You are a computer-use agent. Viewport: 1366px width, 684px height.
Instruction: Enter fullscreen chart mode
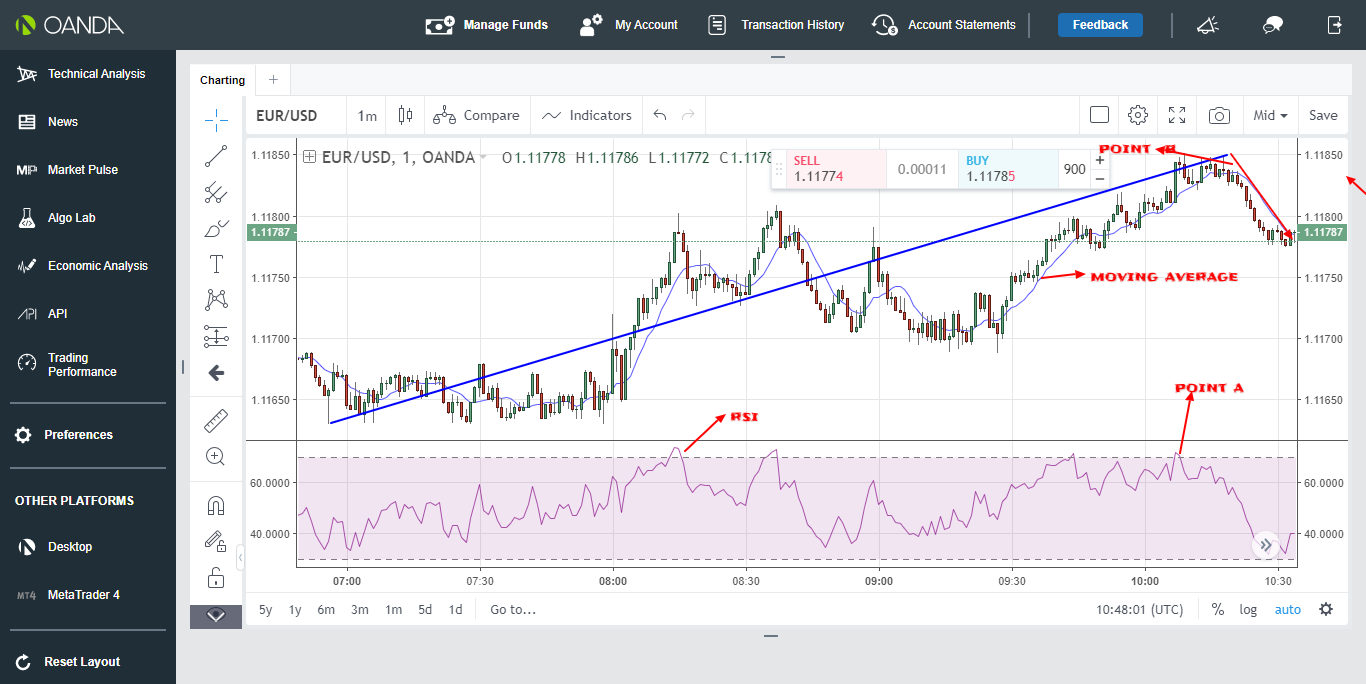(x=1177, y=115)
